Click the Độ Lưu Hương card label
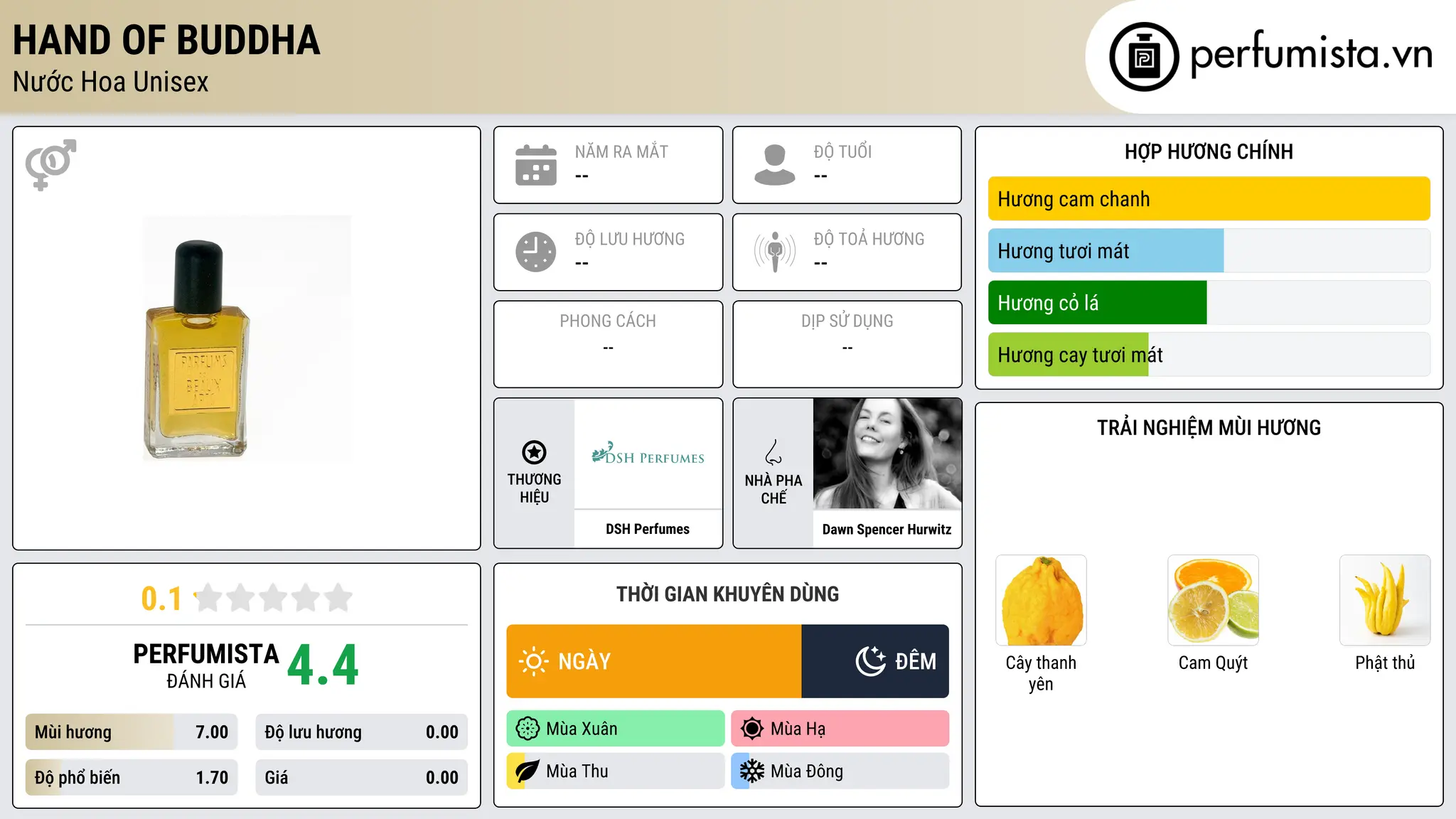The image size is (1456, 819). (630, 239)
